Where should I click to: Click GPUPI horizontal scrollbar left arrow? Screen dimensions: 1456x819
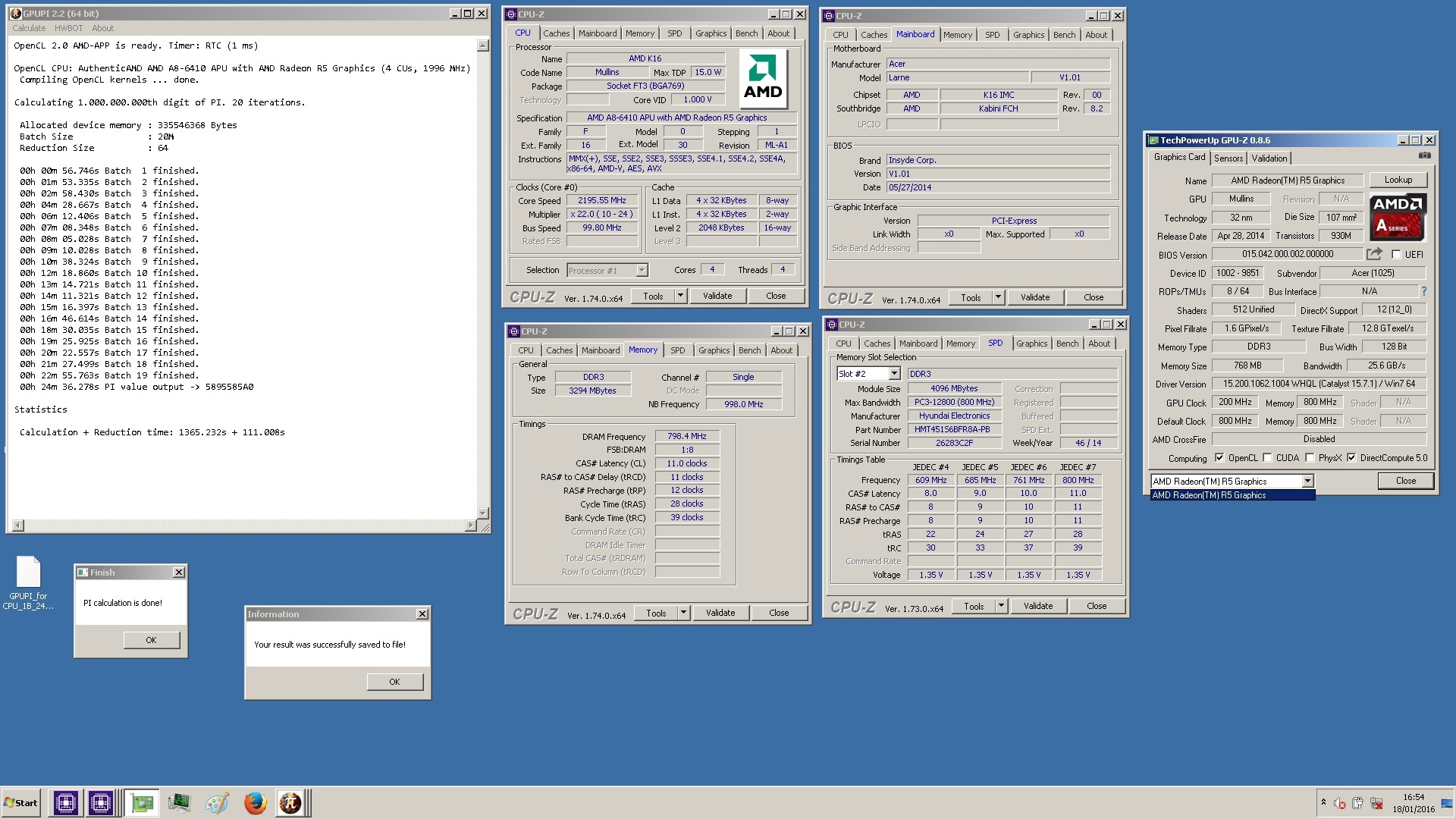pos(18,525)
